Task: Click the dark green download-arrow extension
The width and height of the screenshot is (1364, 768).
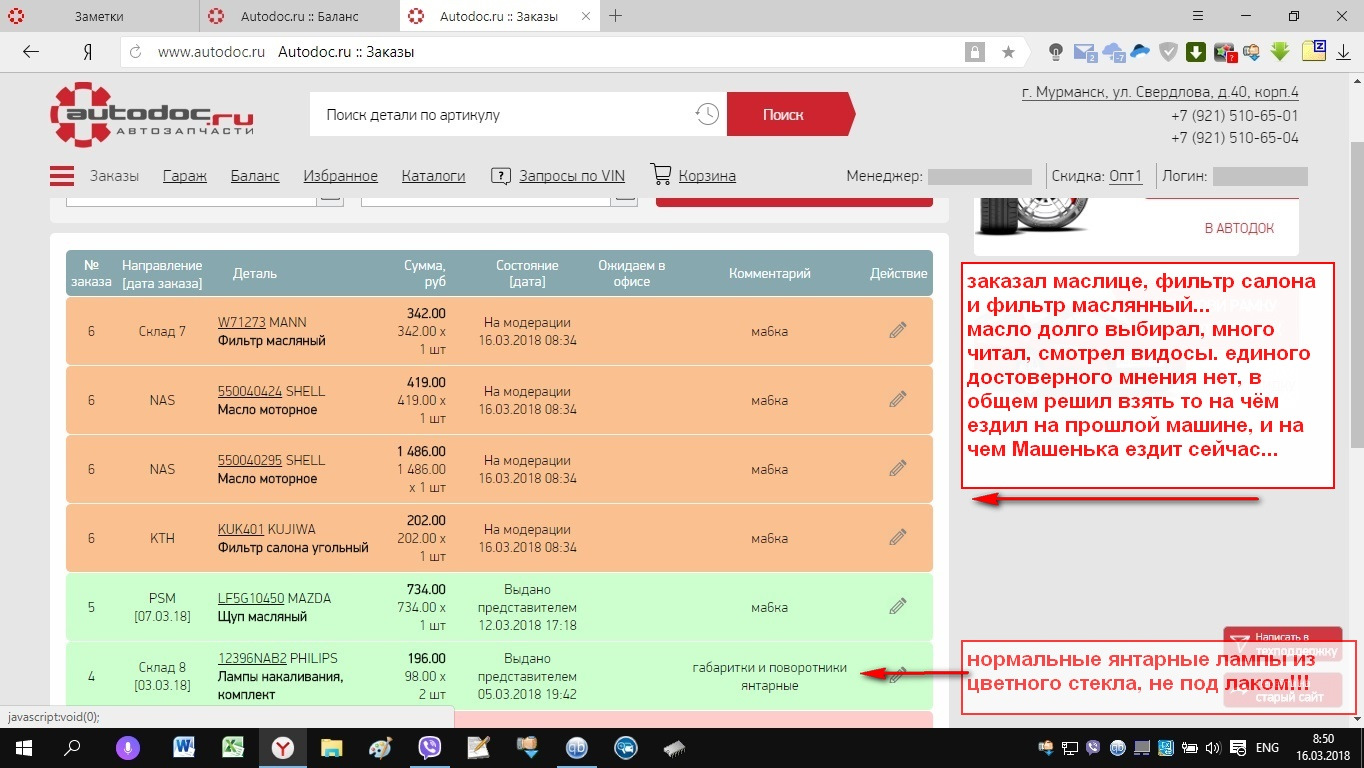Action: [1196, 52]
